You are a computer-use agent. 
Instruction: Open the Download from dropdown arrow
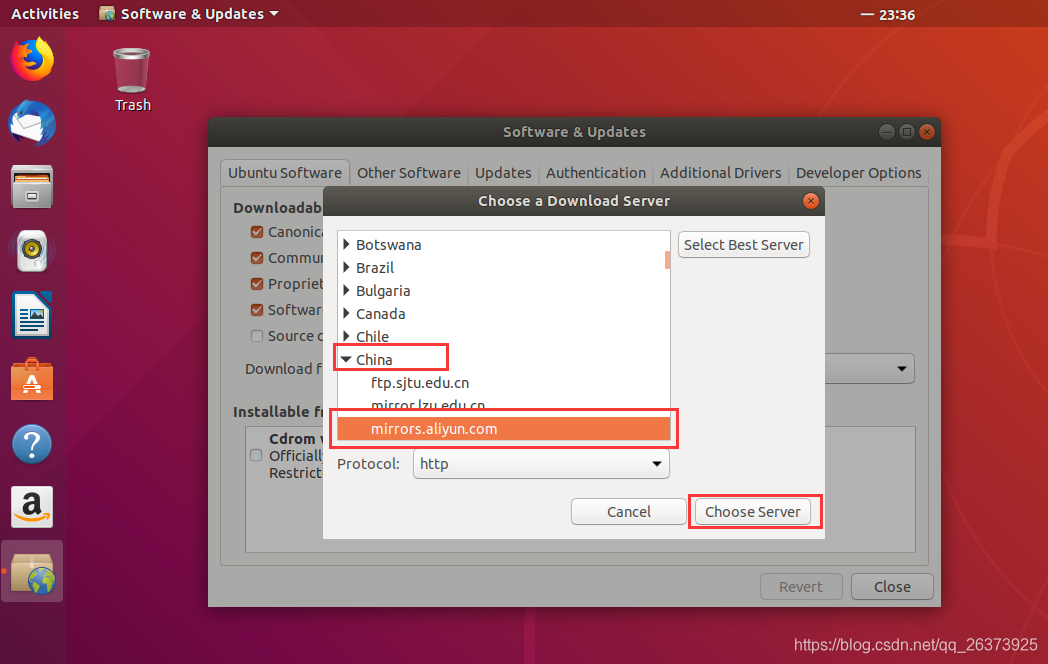(x=902, y=368)
